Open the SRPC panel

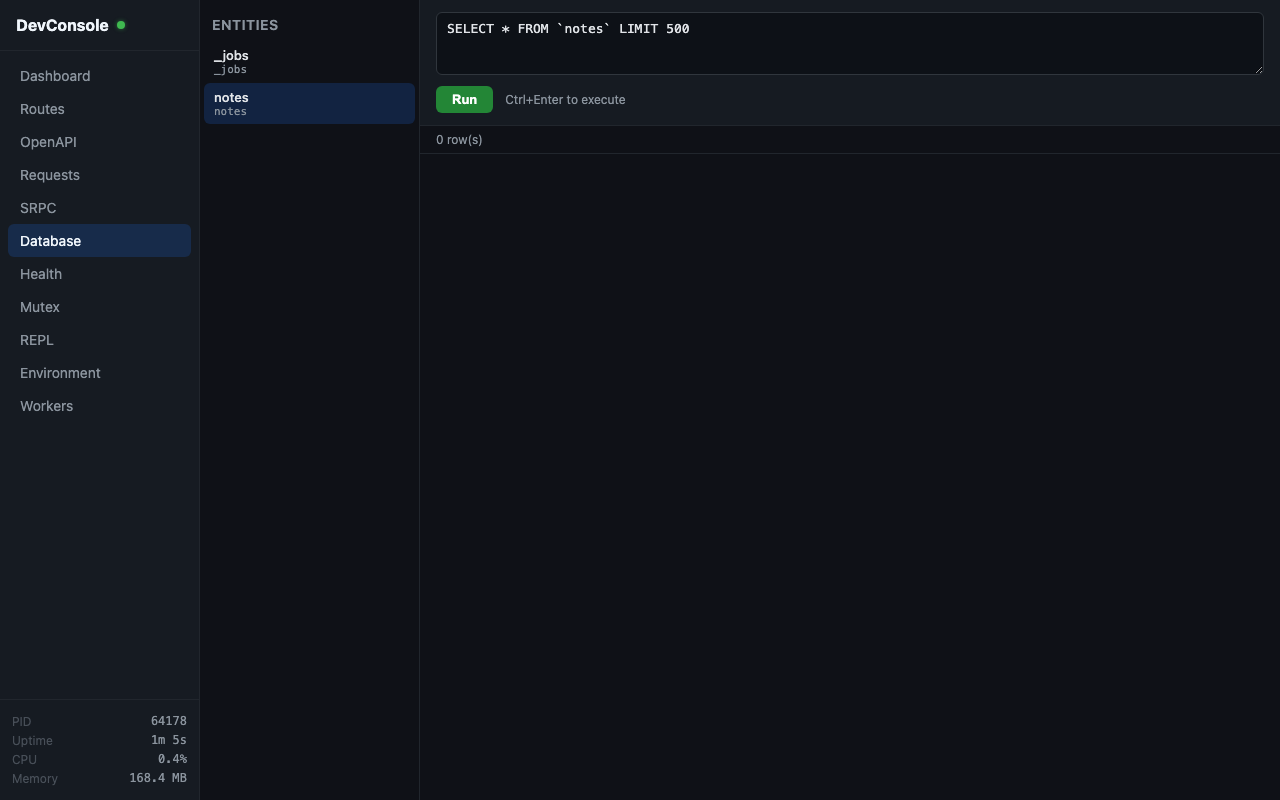point(38,208)
